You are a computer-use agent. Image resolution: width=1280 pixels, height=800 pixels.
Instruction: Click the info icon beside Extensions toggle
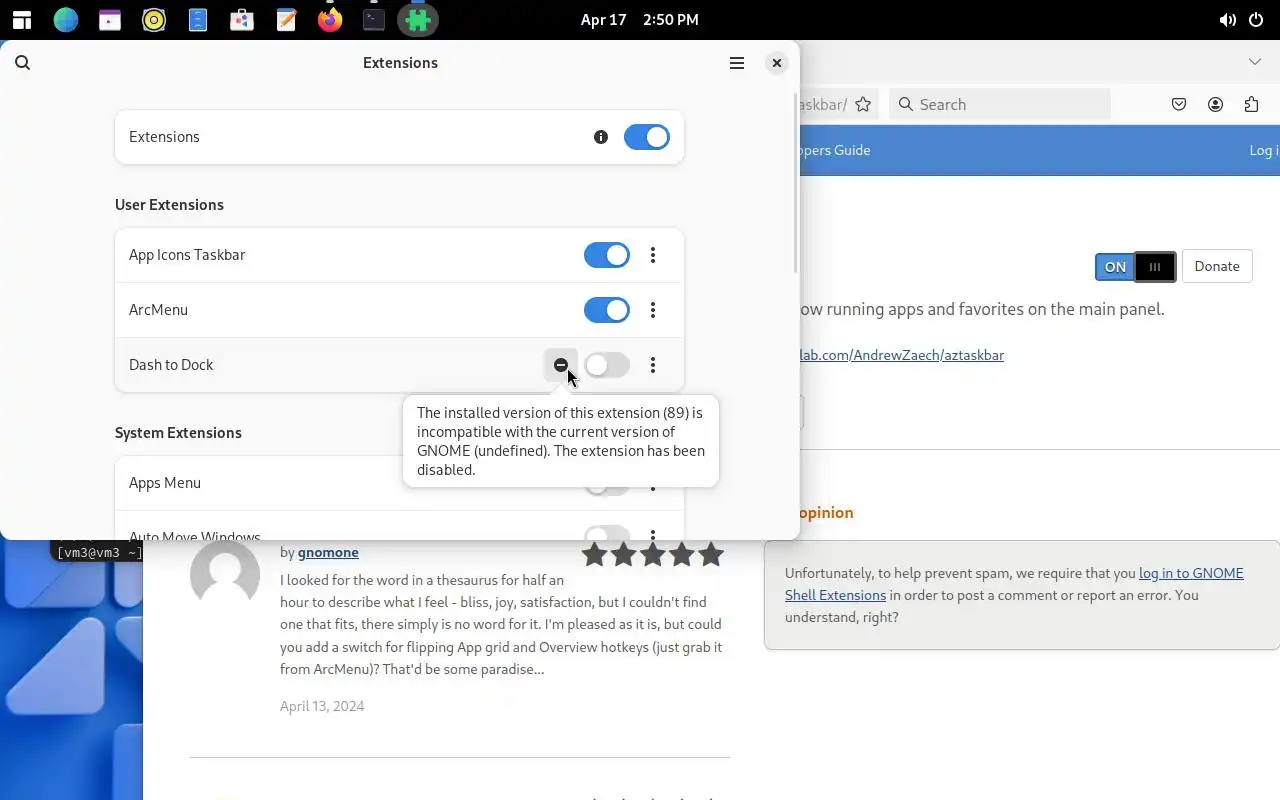click(x=601, y=137)
